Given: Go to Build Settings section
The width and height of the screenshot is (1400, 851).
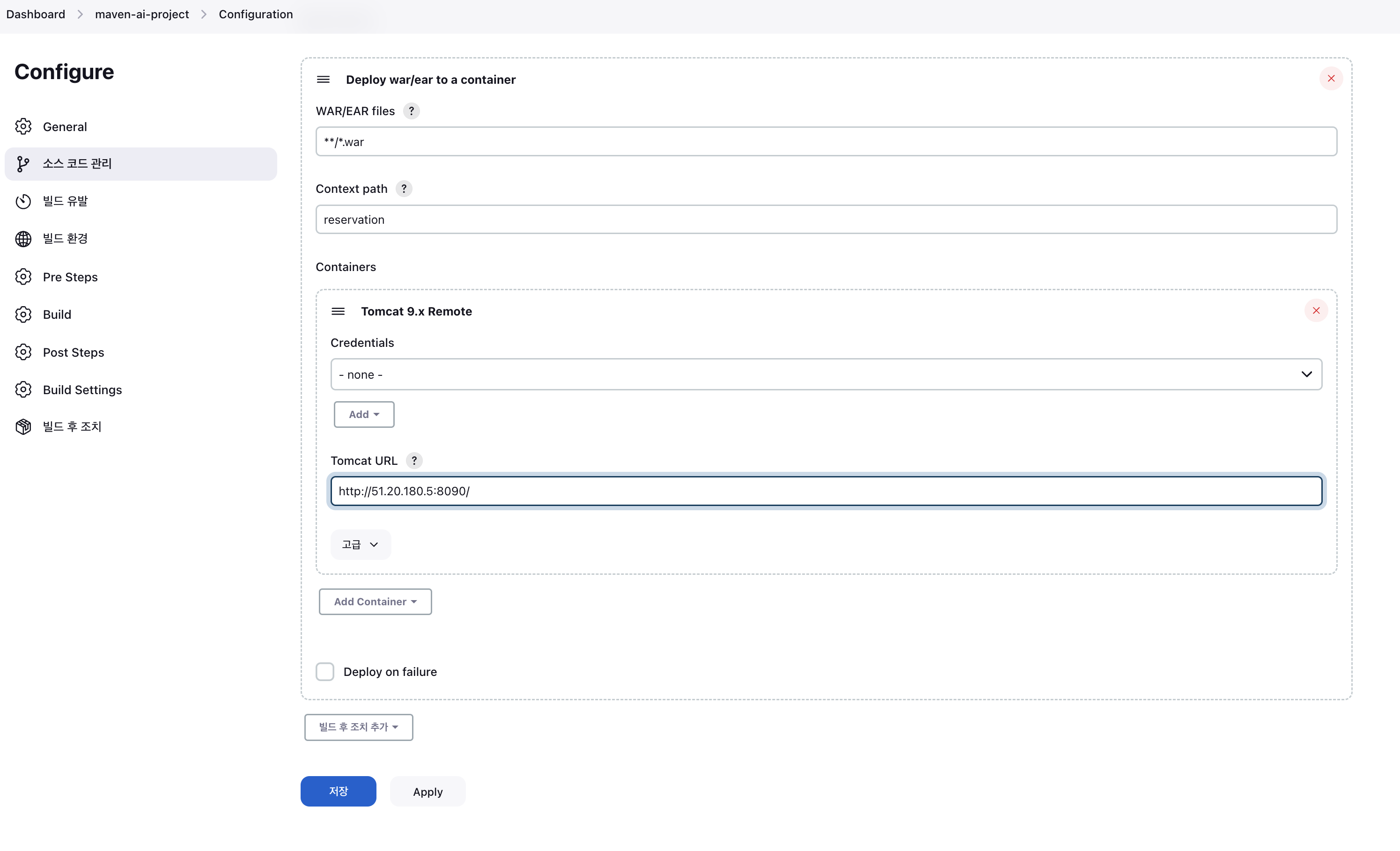Looking at the screenshot, I should click(x=82, y=390).
